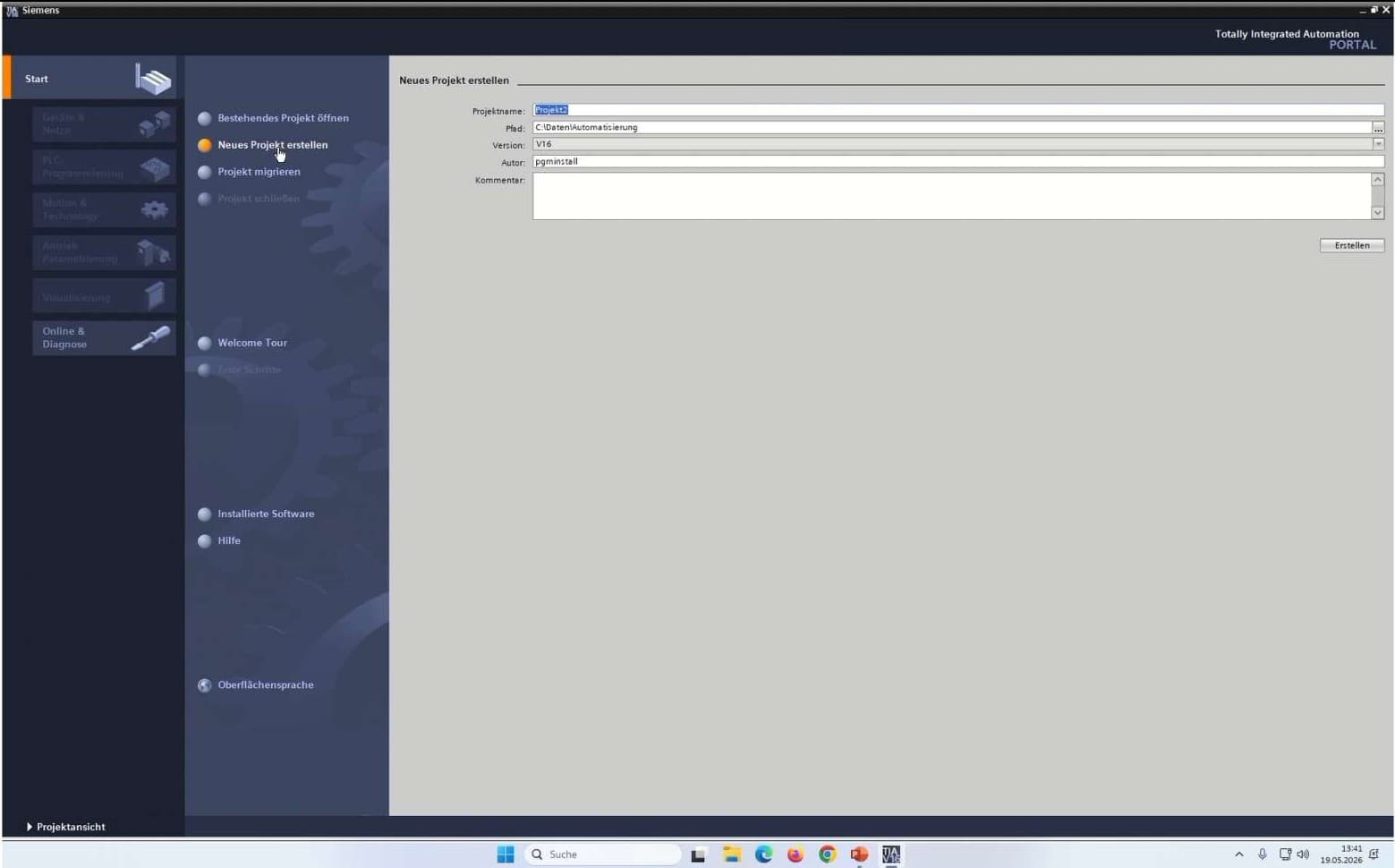This screenshot has width=1395, height=868.
Task: Click the taskbar Suche search box
Action: click(x=602, y=855)
